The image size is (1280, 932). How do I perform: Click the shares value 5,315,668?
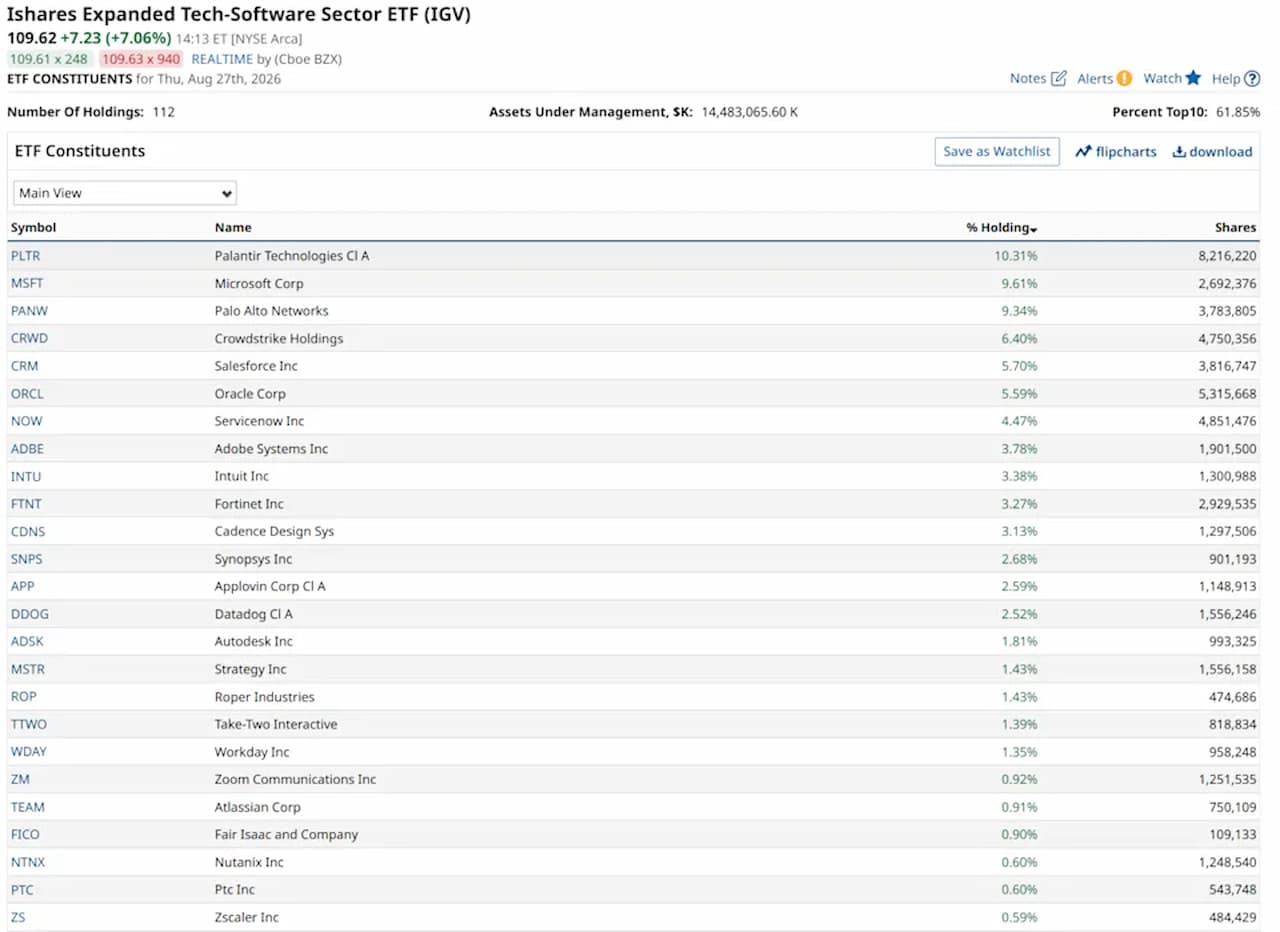(1227, 394)
